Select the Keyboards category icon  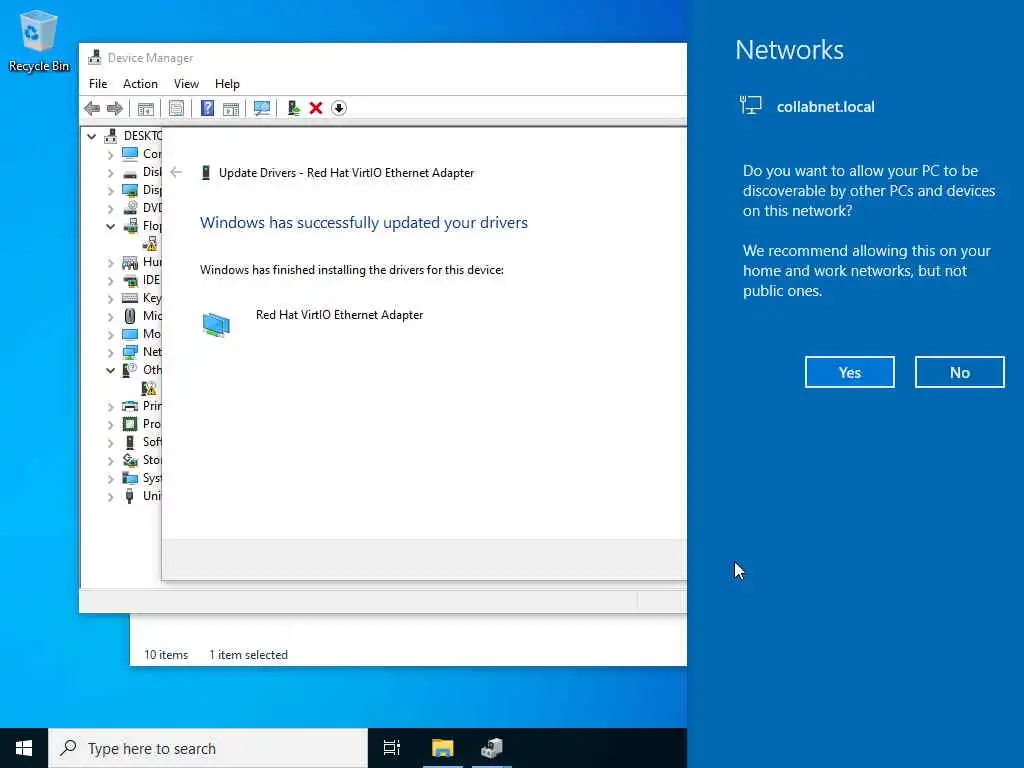(130, 298)
